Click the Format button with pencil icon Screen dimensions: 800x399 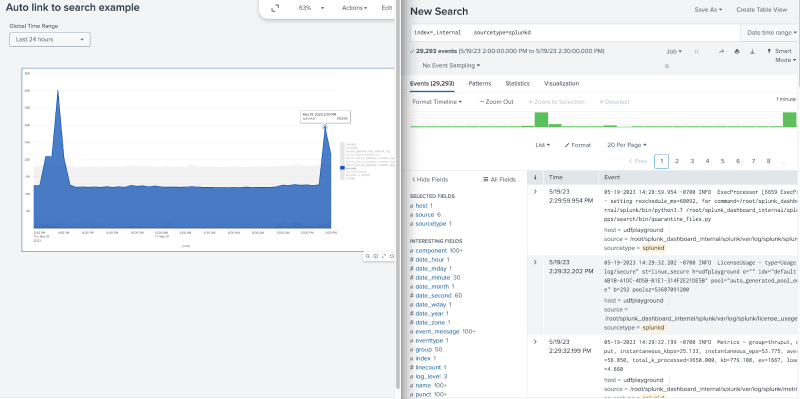(x=578, y=145)
